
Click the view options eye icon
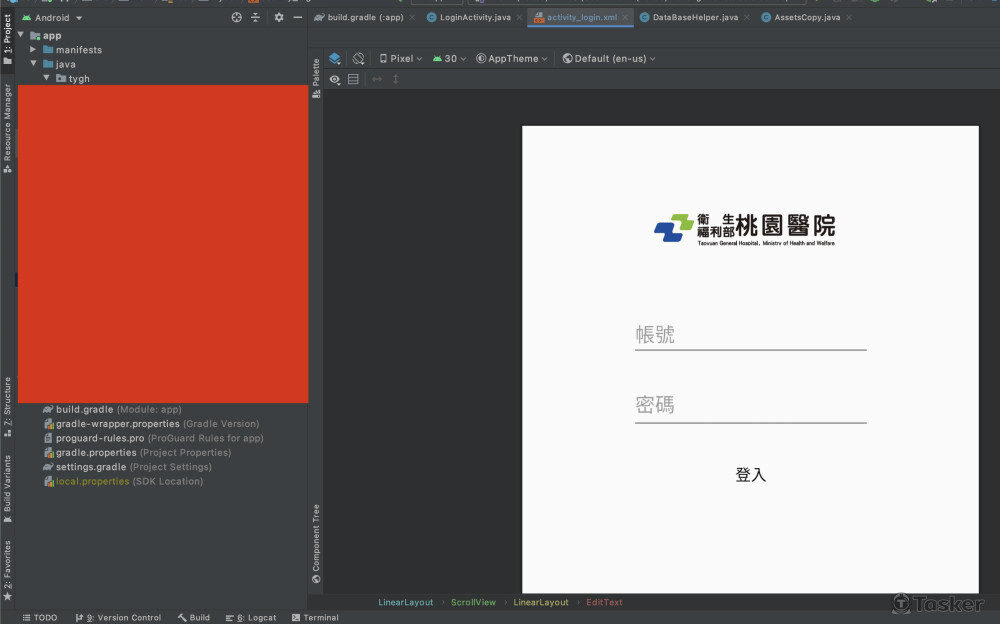click(x=335, y=80)
